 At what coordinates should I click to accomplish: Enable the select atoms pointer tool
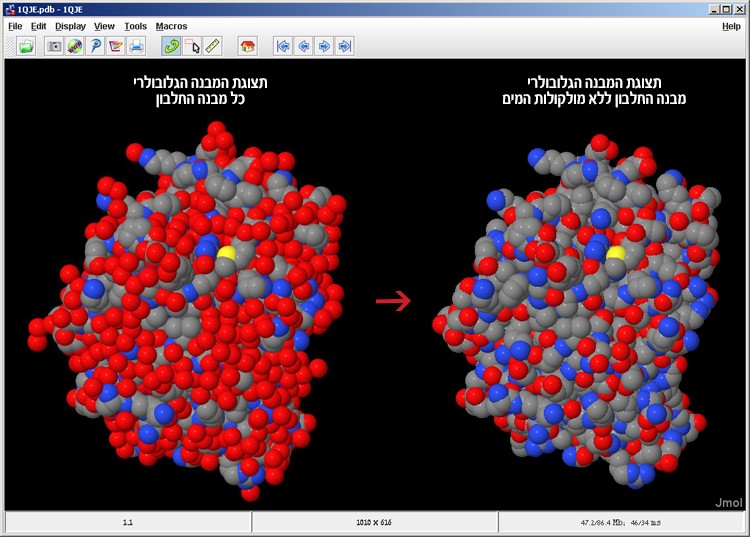pos(192,46)
